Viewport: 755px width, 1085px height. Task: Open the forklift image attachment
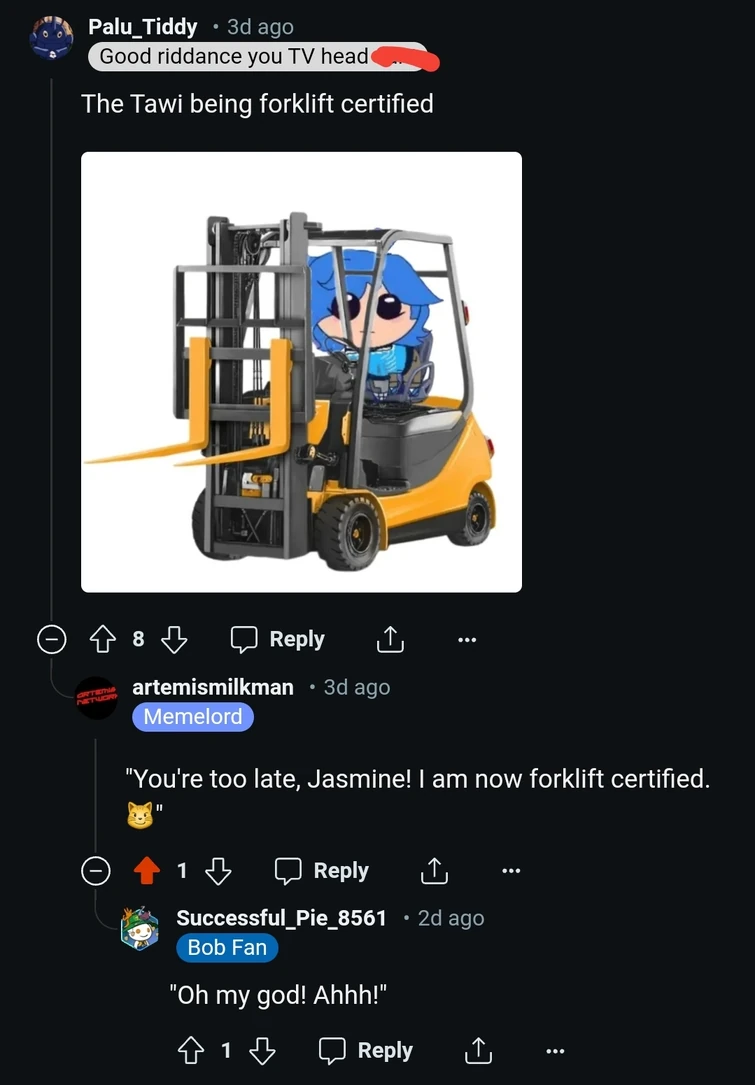(x=302, y=372)
